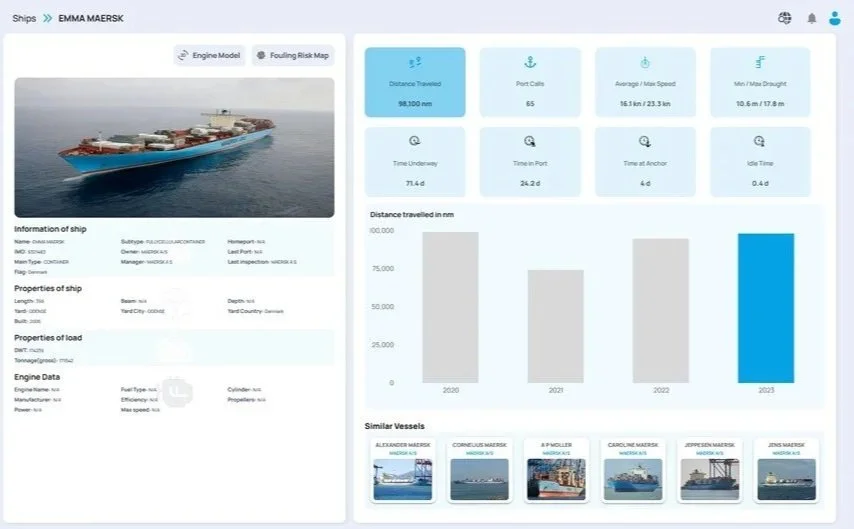This screenshot has height=529, width=854.
Task: Click the 25,000 axis label
Action: click(x=383, y=345)
